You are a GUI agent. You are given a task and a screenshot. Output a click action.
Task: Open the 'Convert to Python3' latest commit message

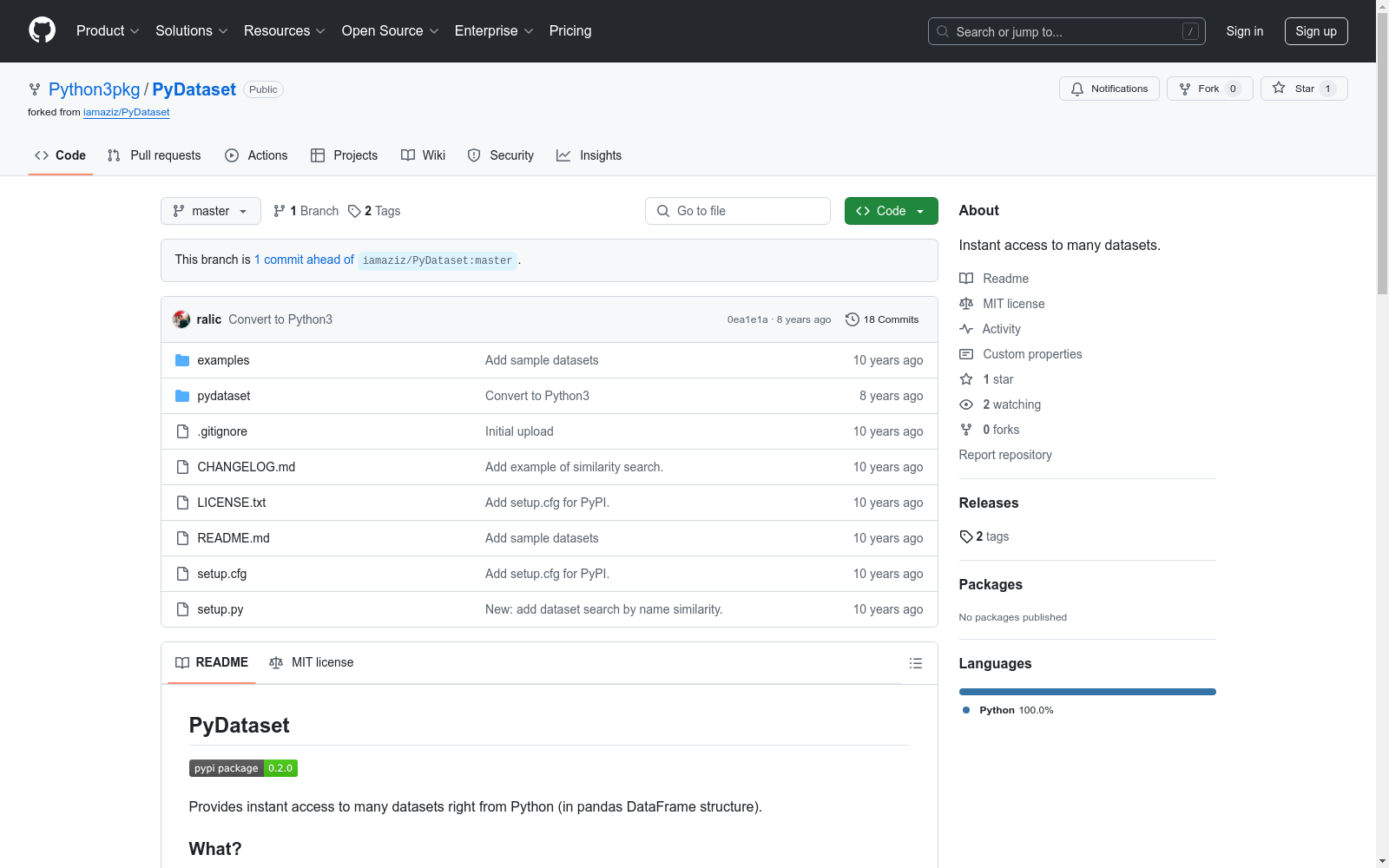coord(280,319)
